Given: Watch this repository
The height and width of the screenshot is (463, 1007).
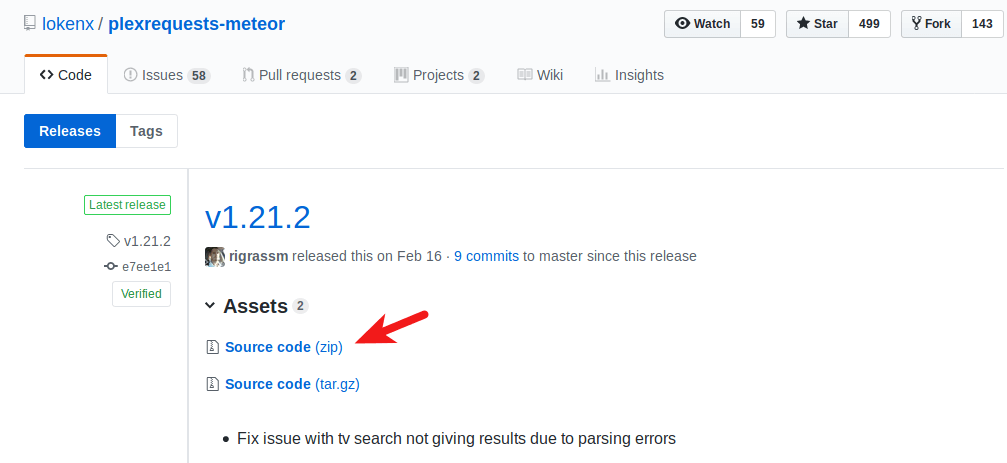Looking at the screenshot, I should [703, 24].
